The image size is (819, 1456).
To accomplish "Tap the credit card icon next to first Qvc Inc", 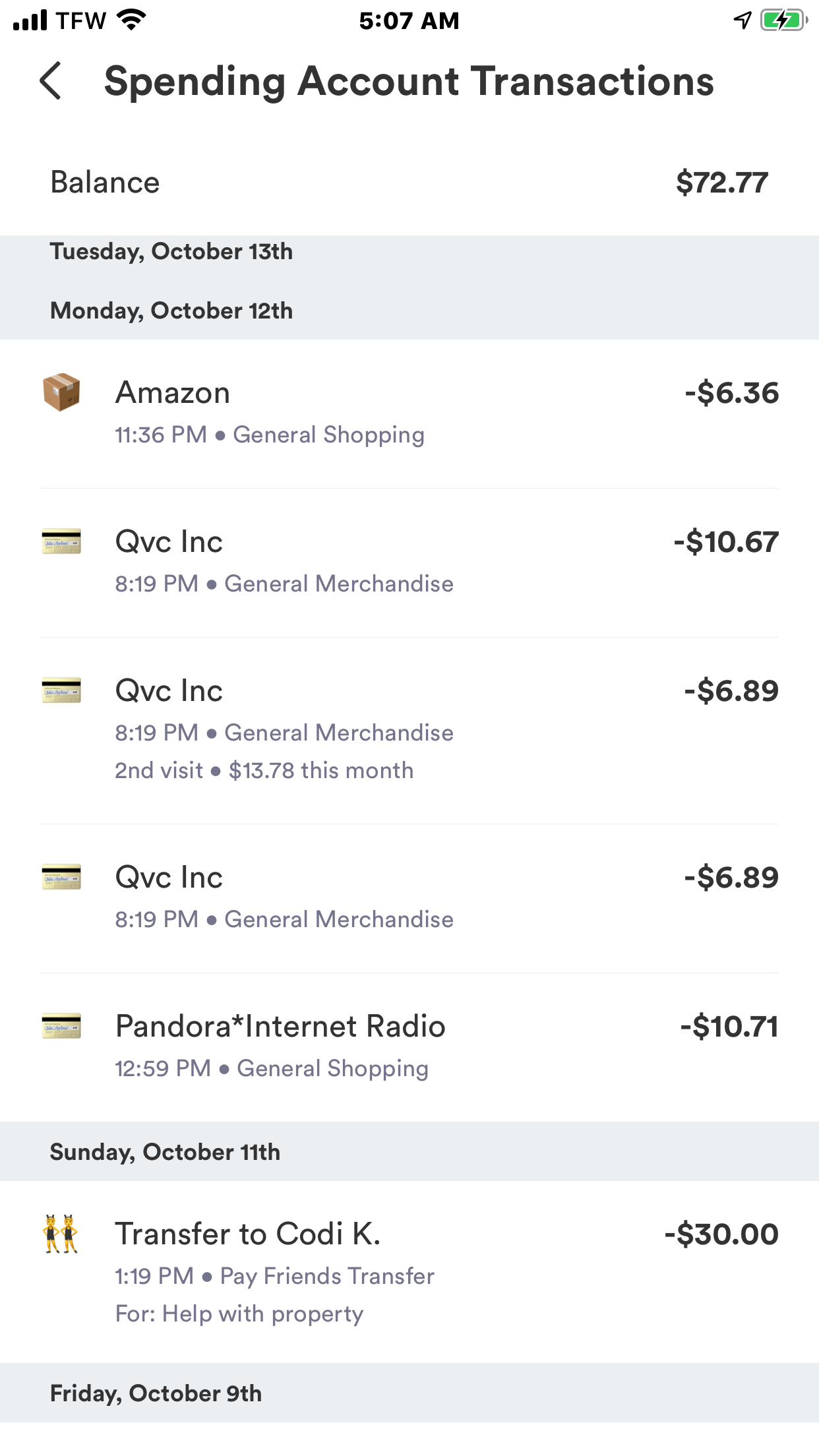I will pyautogui.click(x=61, y=541).
